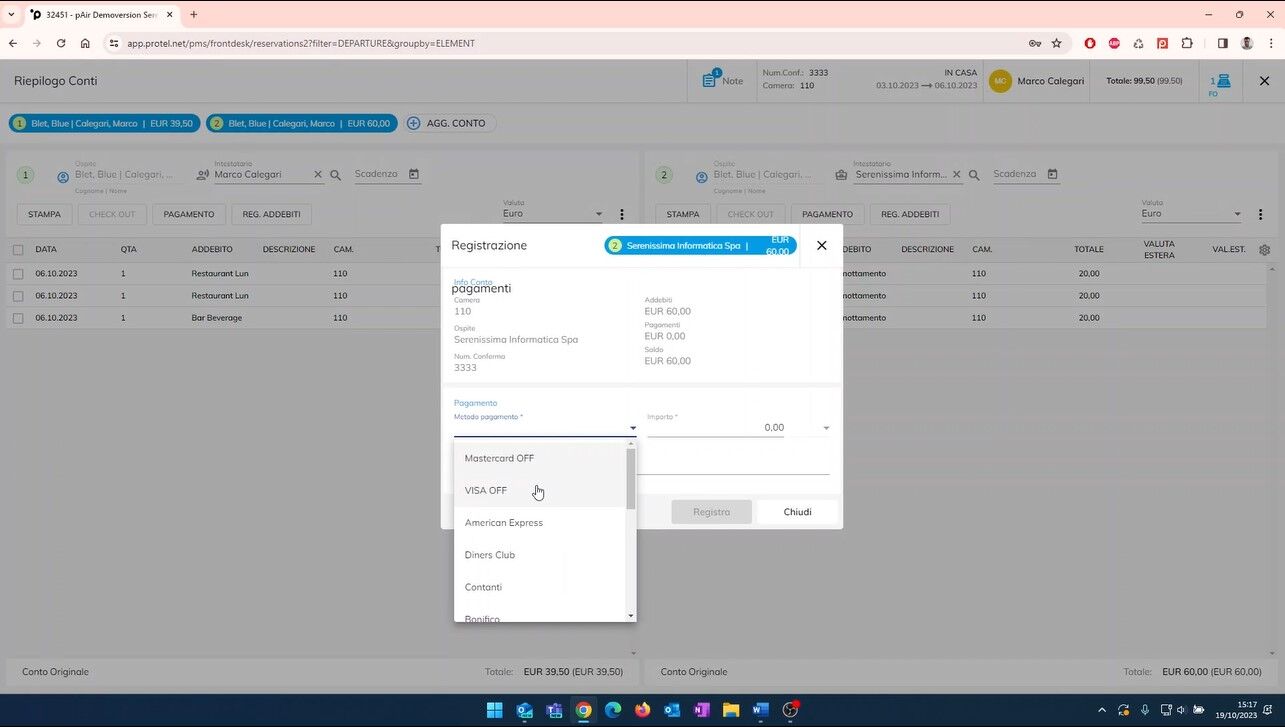1285x727 pixels.
Task: Toggle the select-all checkbox in DATA header
Action: click(18, 250)
